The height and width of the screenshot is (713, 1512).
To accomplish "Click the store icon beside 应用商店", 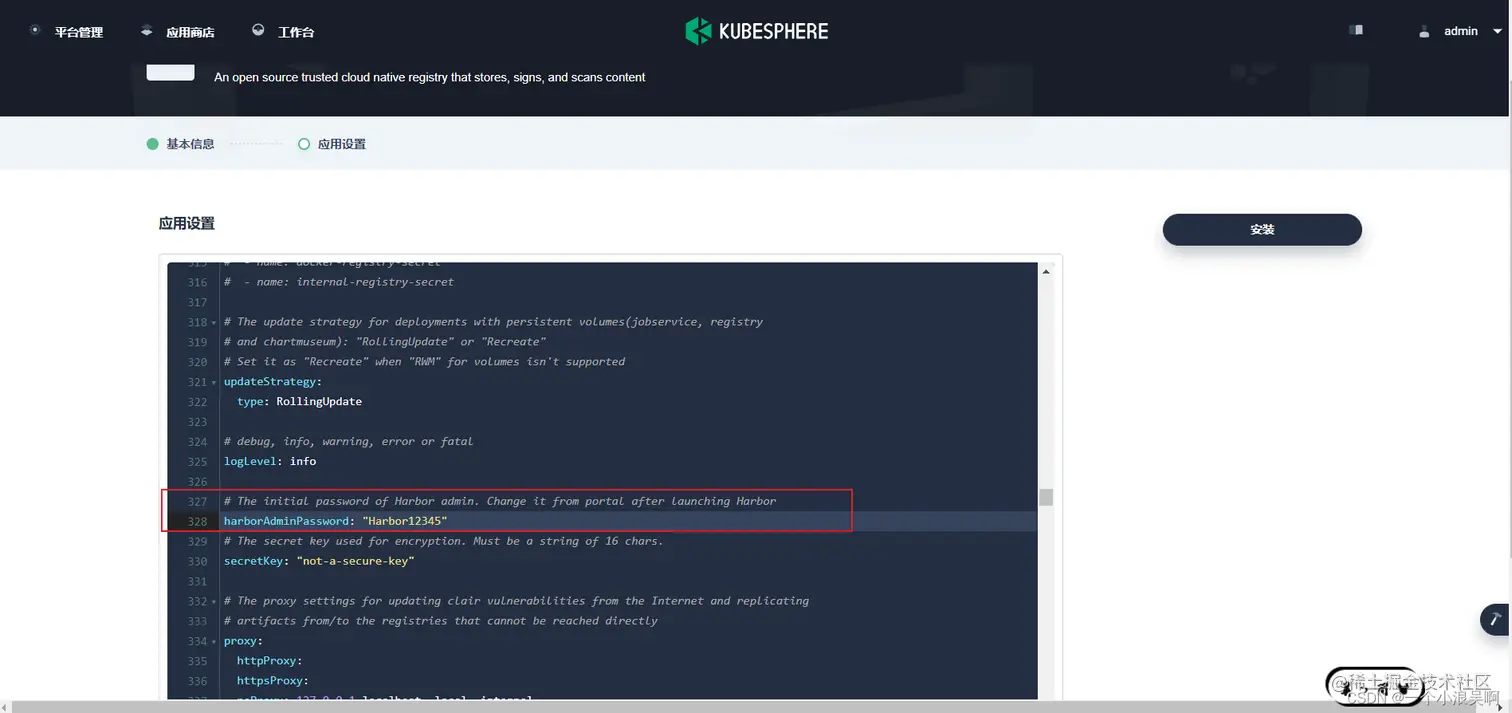I will coord(147,31).
